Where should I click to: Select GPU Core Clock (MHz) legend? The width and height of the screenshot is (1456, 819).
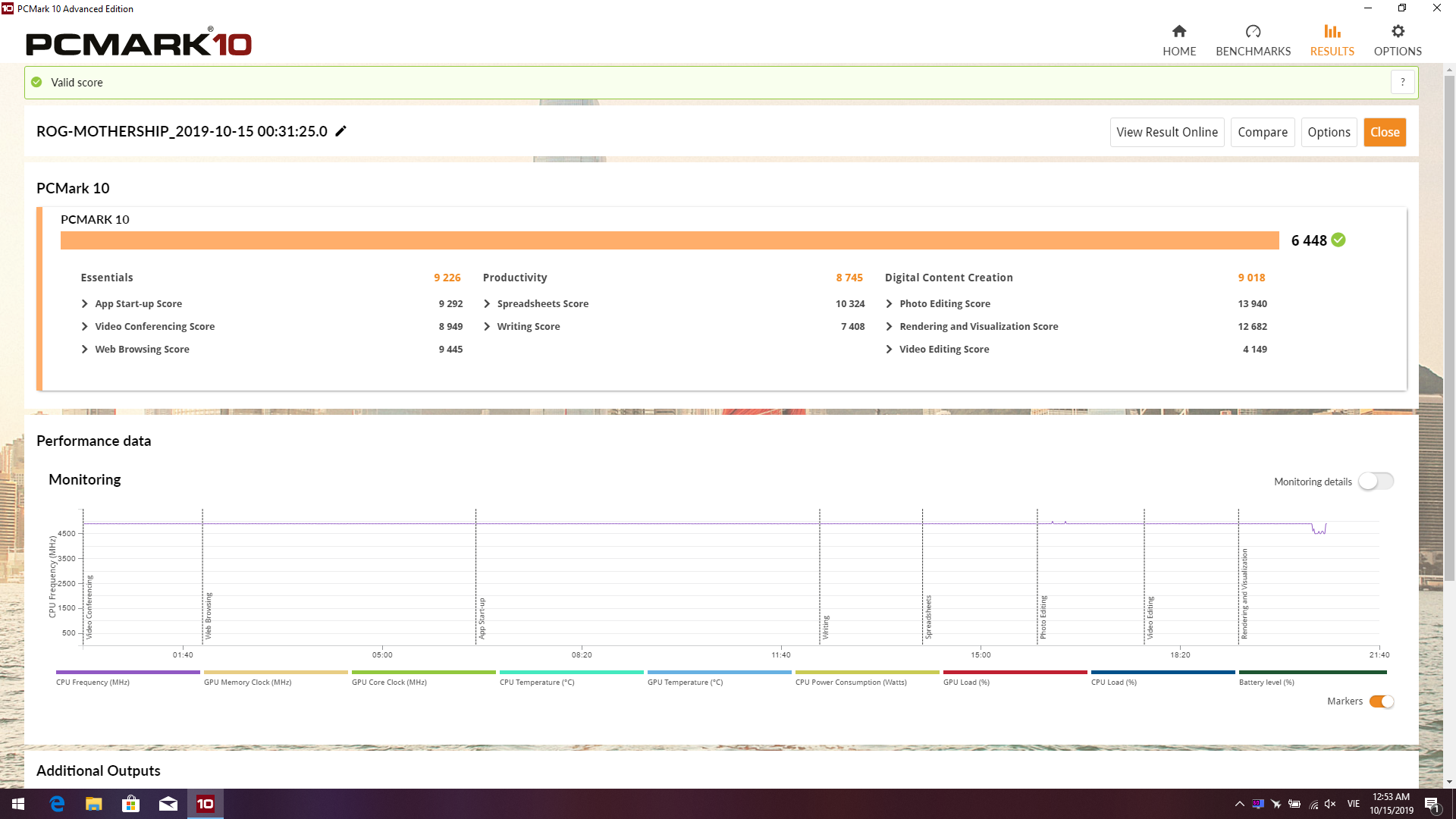pos(423,677)
